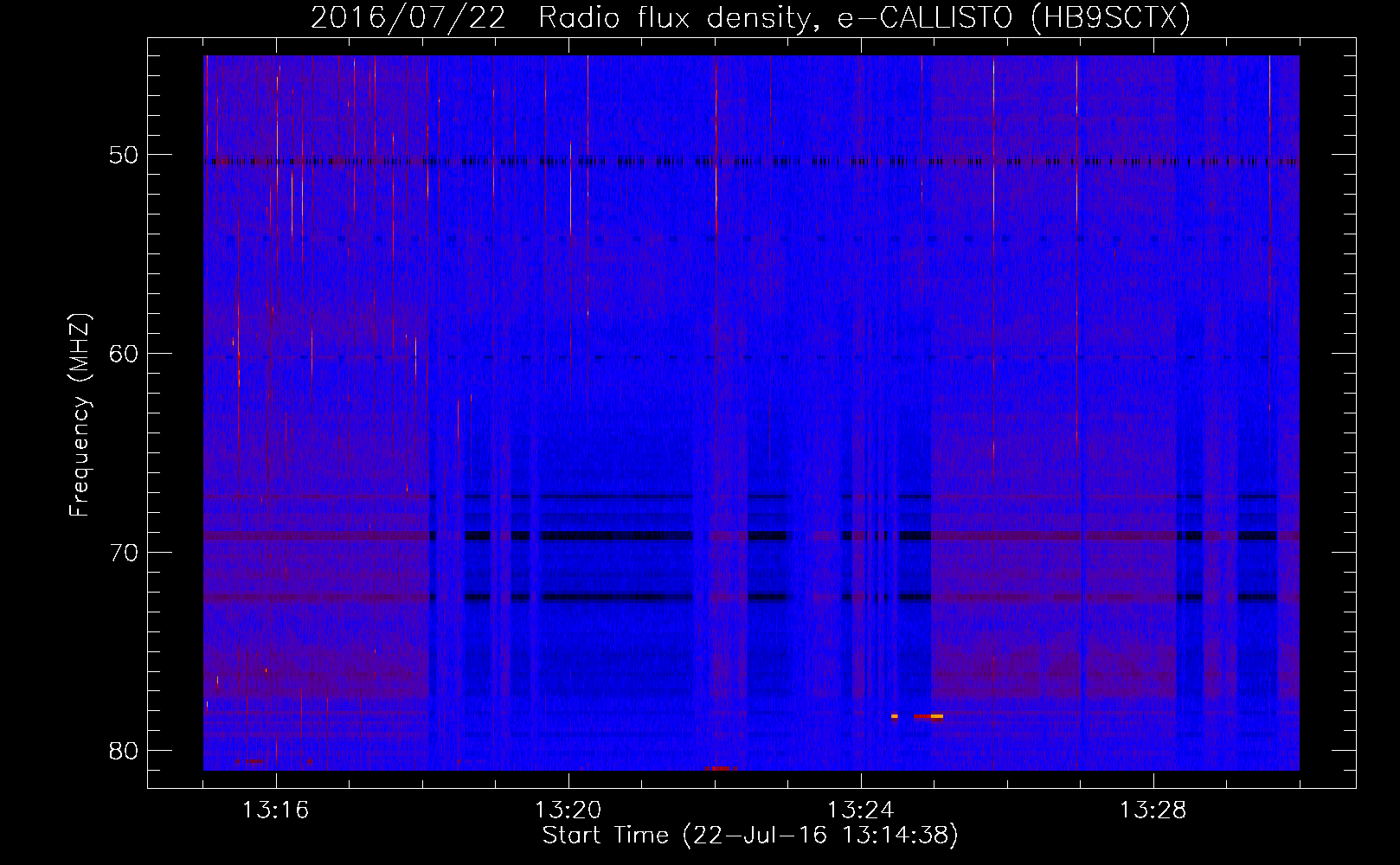Click the '70' frequency tick label

[x=124, y=553]
